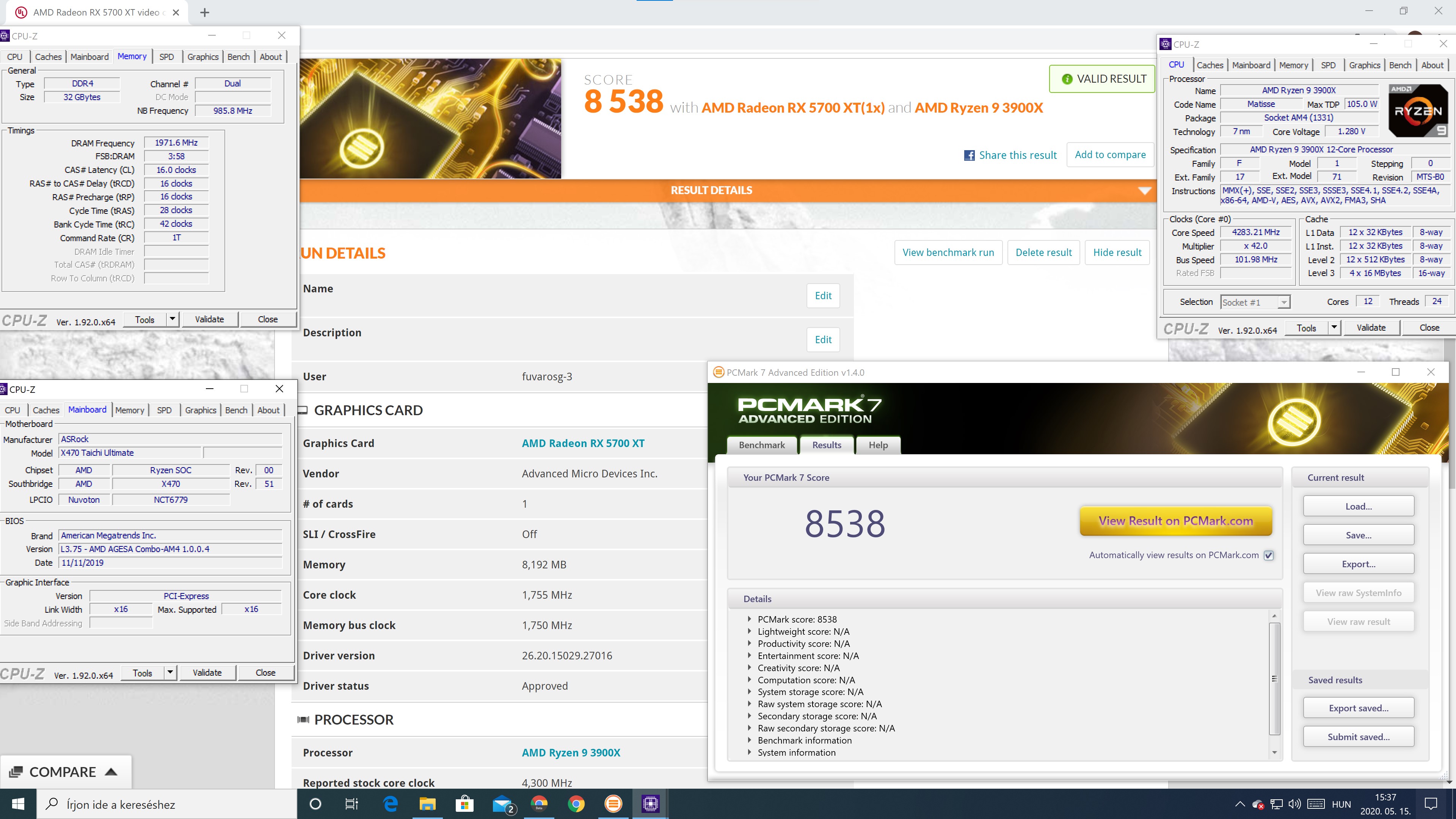Switch to SPD tab in CPU-Z memory window

click(x=167, y=56)
